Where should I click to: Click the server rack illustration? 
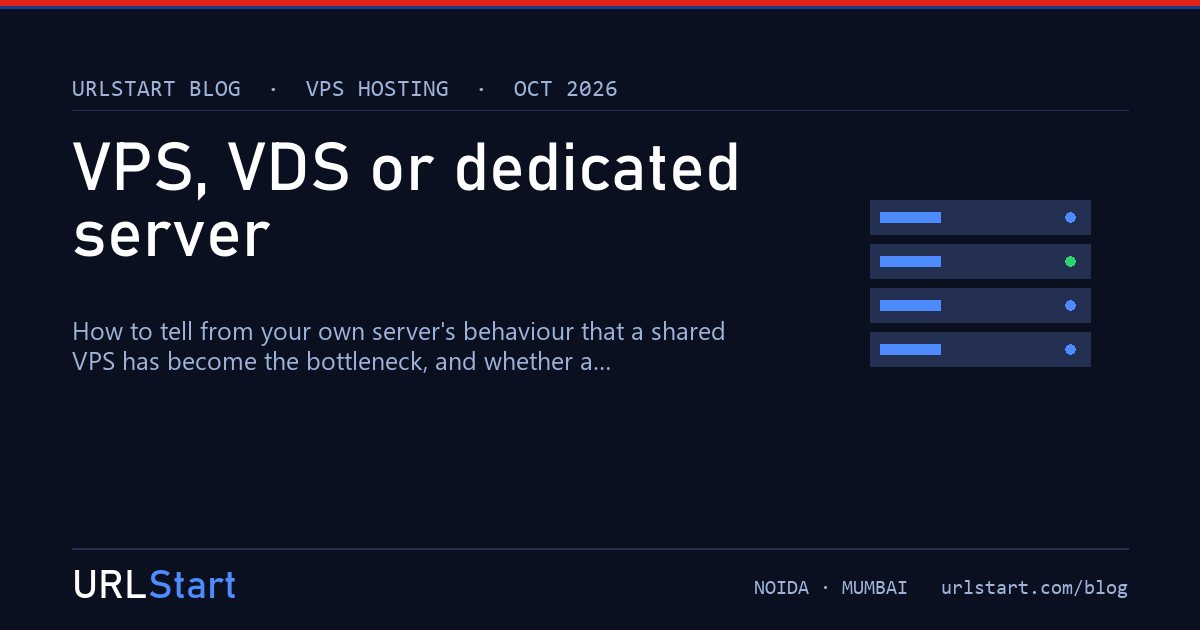tap(980, 283)
